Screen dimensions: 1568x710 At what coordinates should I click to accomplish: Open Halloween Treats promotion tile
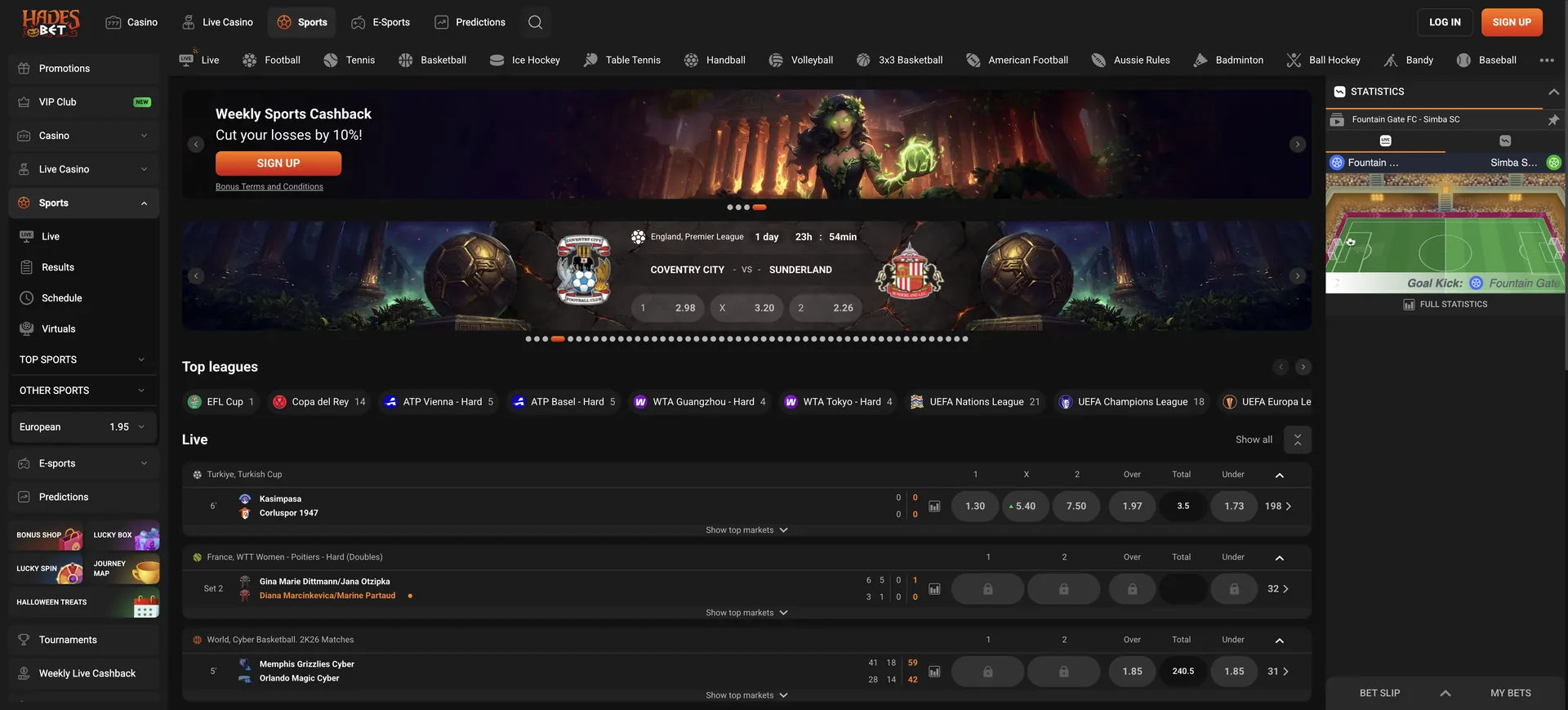(x=85, y=603)
